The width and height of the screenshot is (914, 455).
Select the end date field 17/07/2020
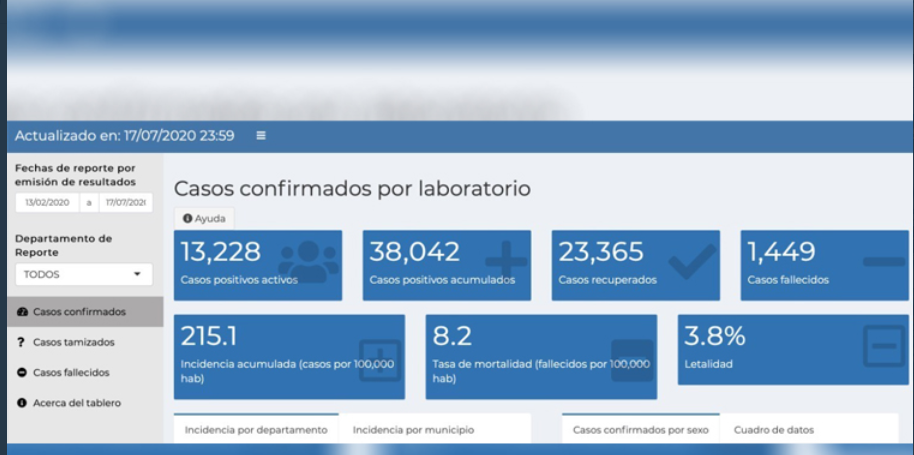pyautogui.click(x=125, y=203)
